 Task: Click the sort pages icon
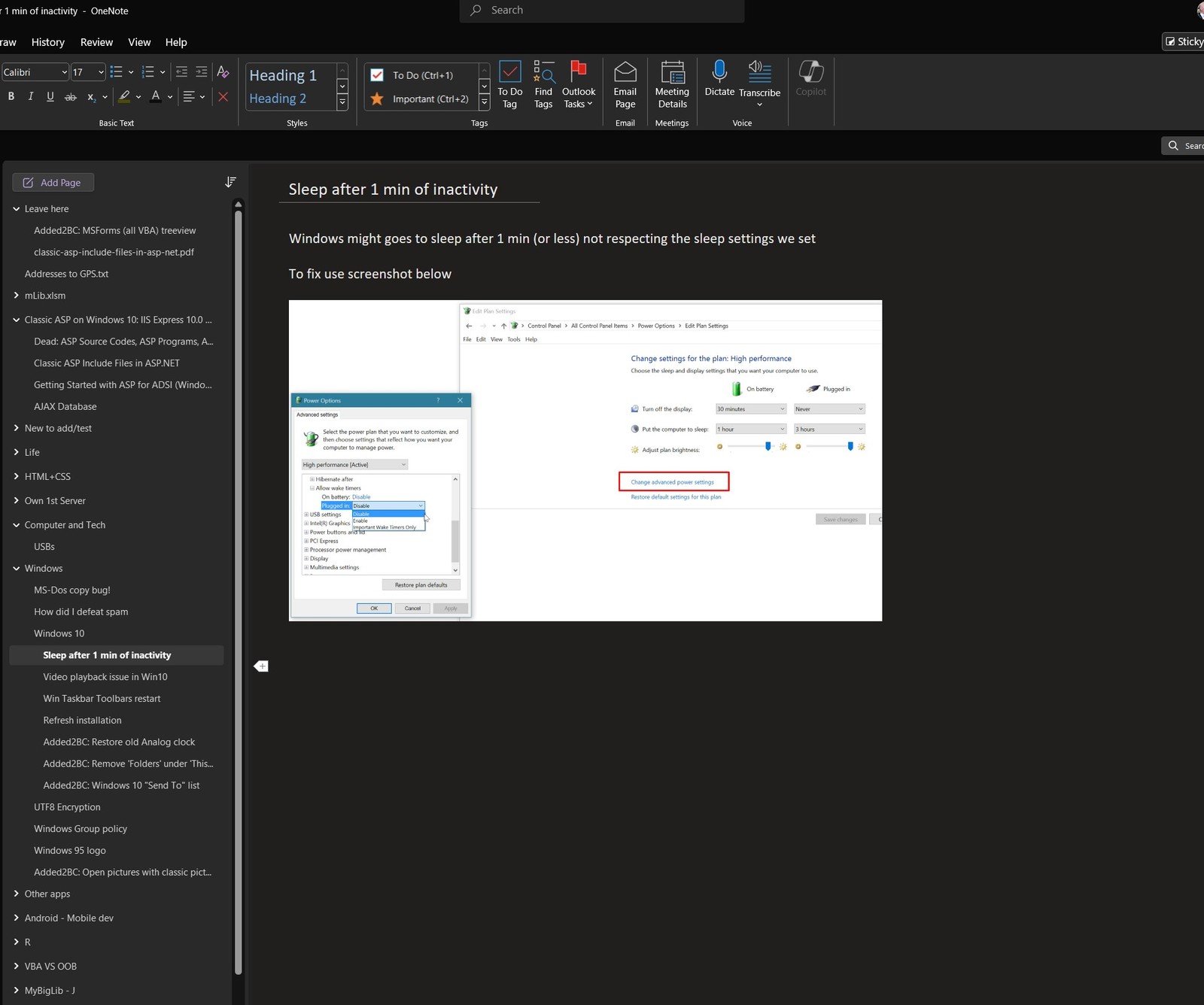pyautogui.click(x=230, y=182)
